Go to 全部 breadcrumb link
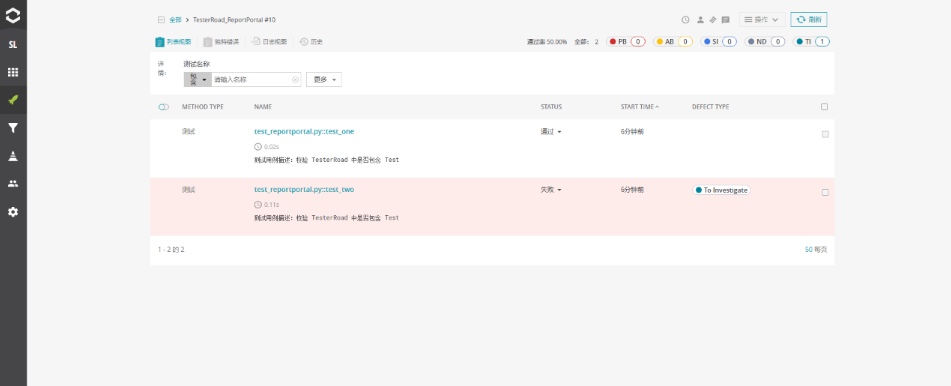The height and width of the screenshot is (386, 951). pyautogui.click(x=175, y=19)
